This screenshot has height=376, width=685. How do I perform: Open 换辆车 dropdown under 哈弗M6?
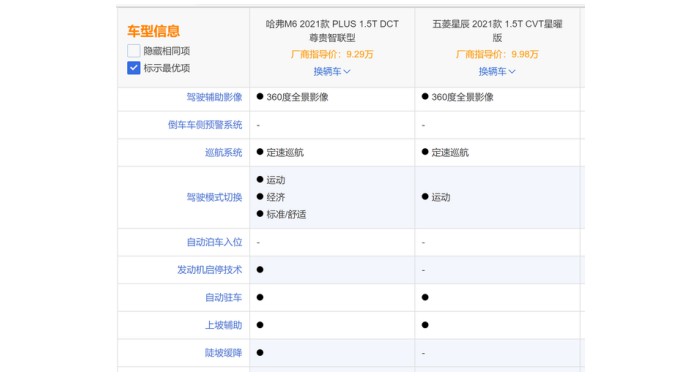tap(332, 71)
